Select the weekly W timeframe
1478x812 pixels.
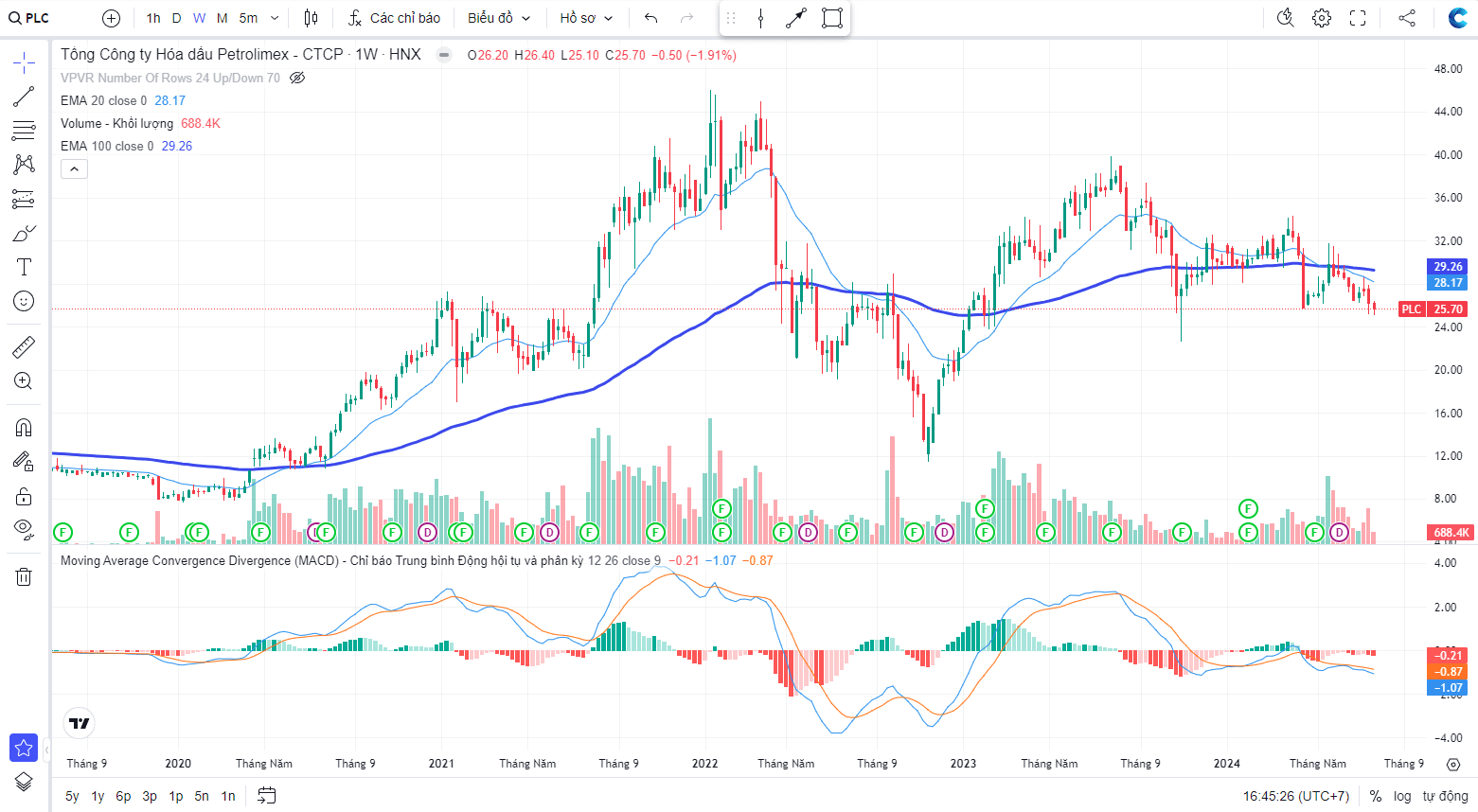point(199,18)
